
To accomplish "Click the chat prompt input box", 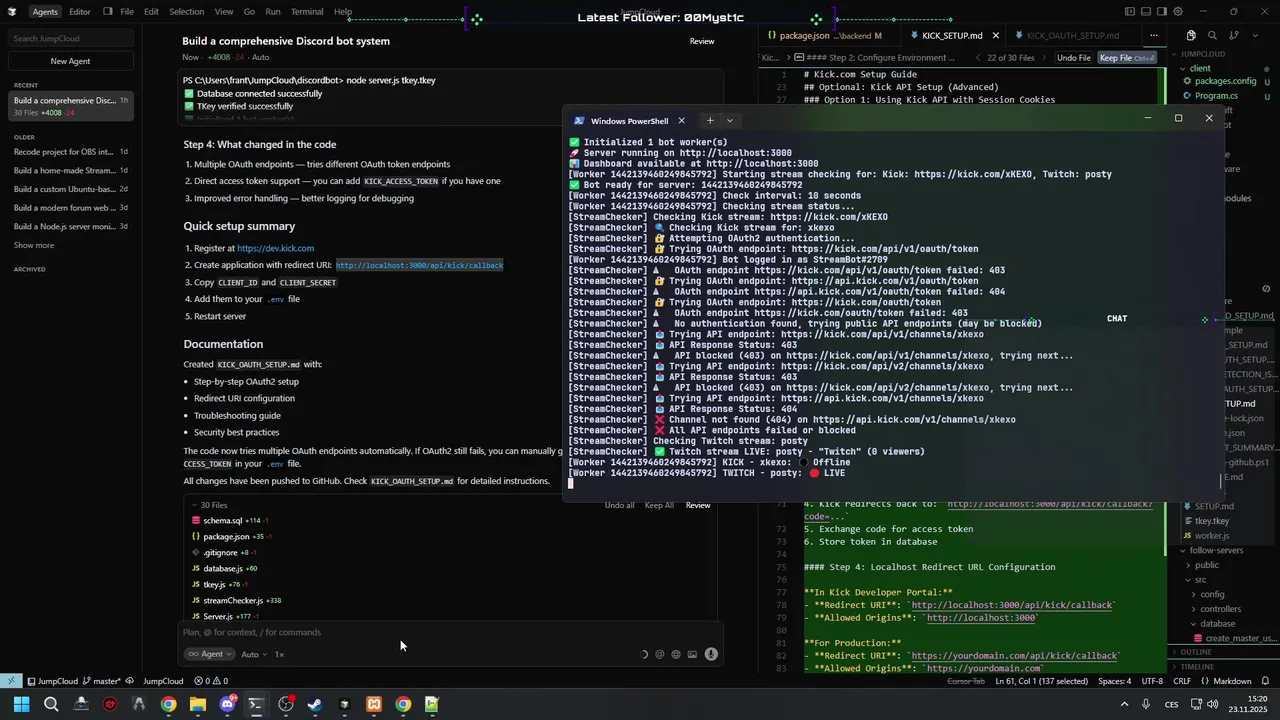I will click(450, 632).
